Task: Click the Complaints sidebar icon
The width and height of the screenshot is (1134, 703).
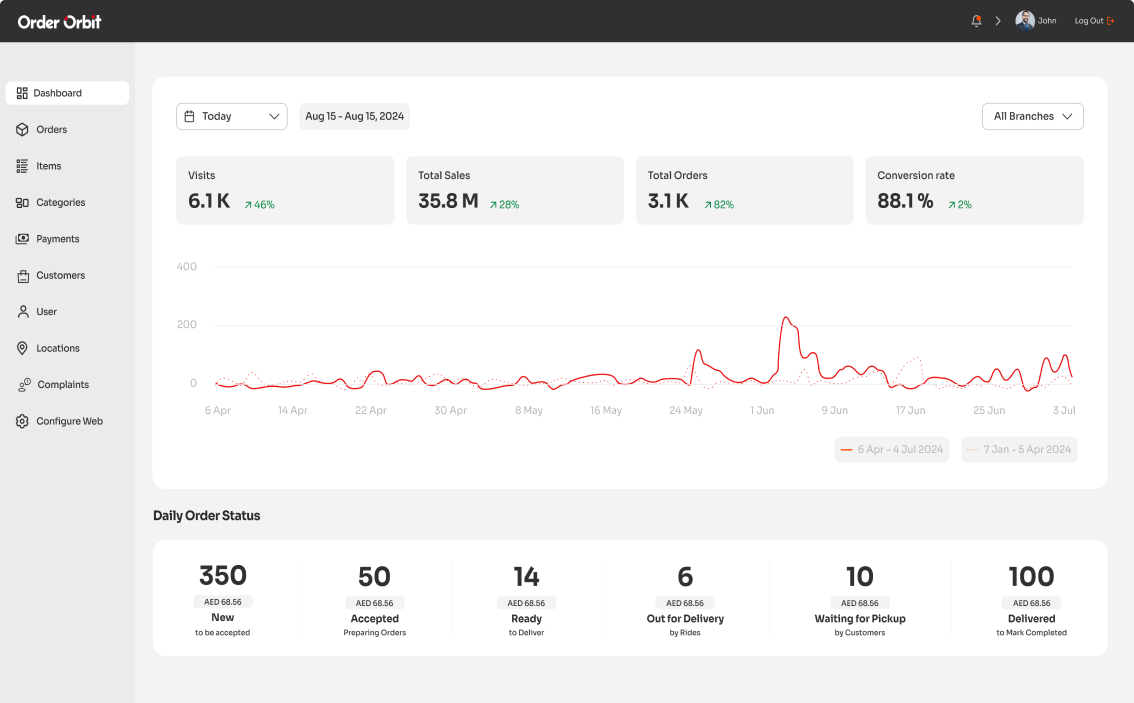Action: [22, 384]
